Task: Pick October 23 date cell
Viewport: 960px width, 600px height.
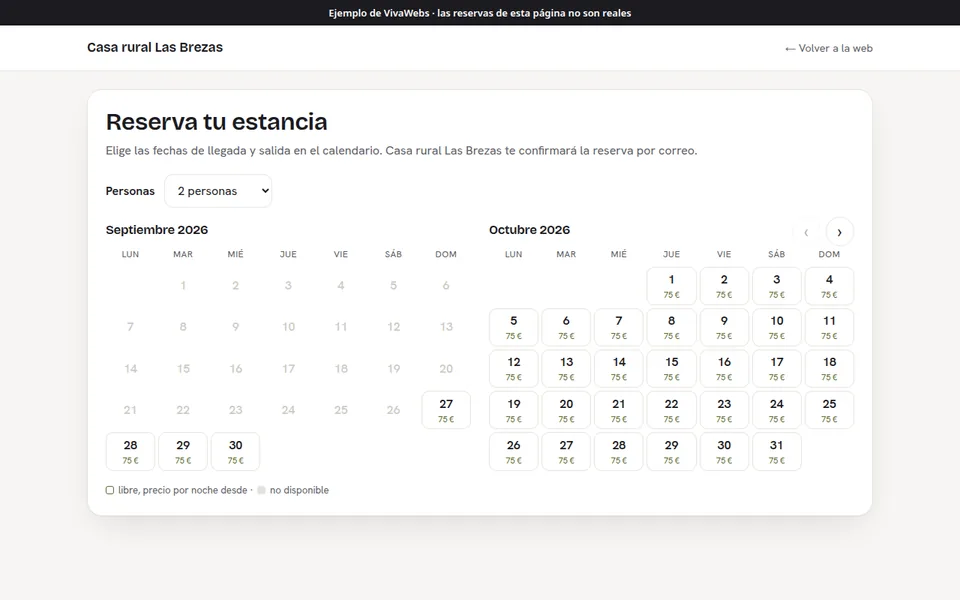Action: [x=724, y=410]
